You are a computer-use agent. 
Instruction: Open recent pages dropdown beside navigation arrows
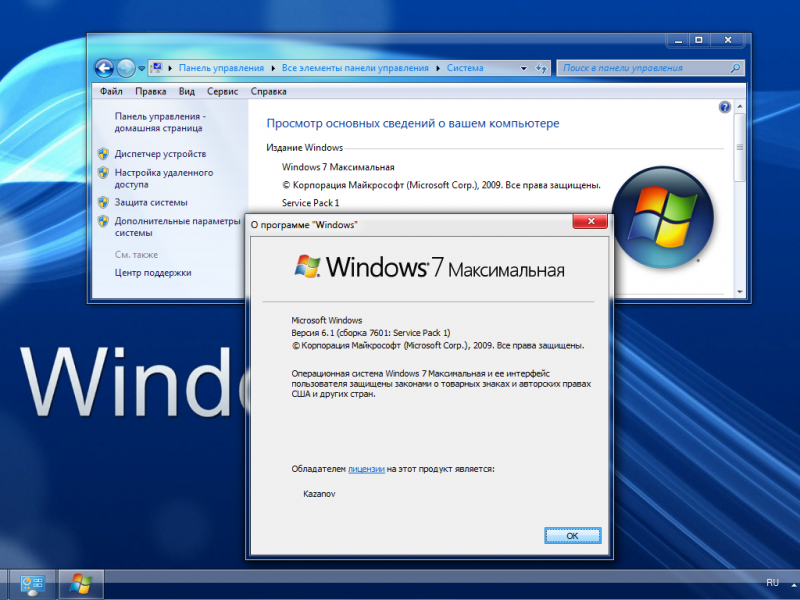click(141, 68)
